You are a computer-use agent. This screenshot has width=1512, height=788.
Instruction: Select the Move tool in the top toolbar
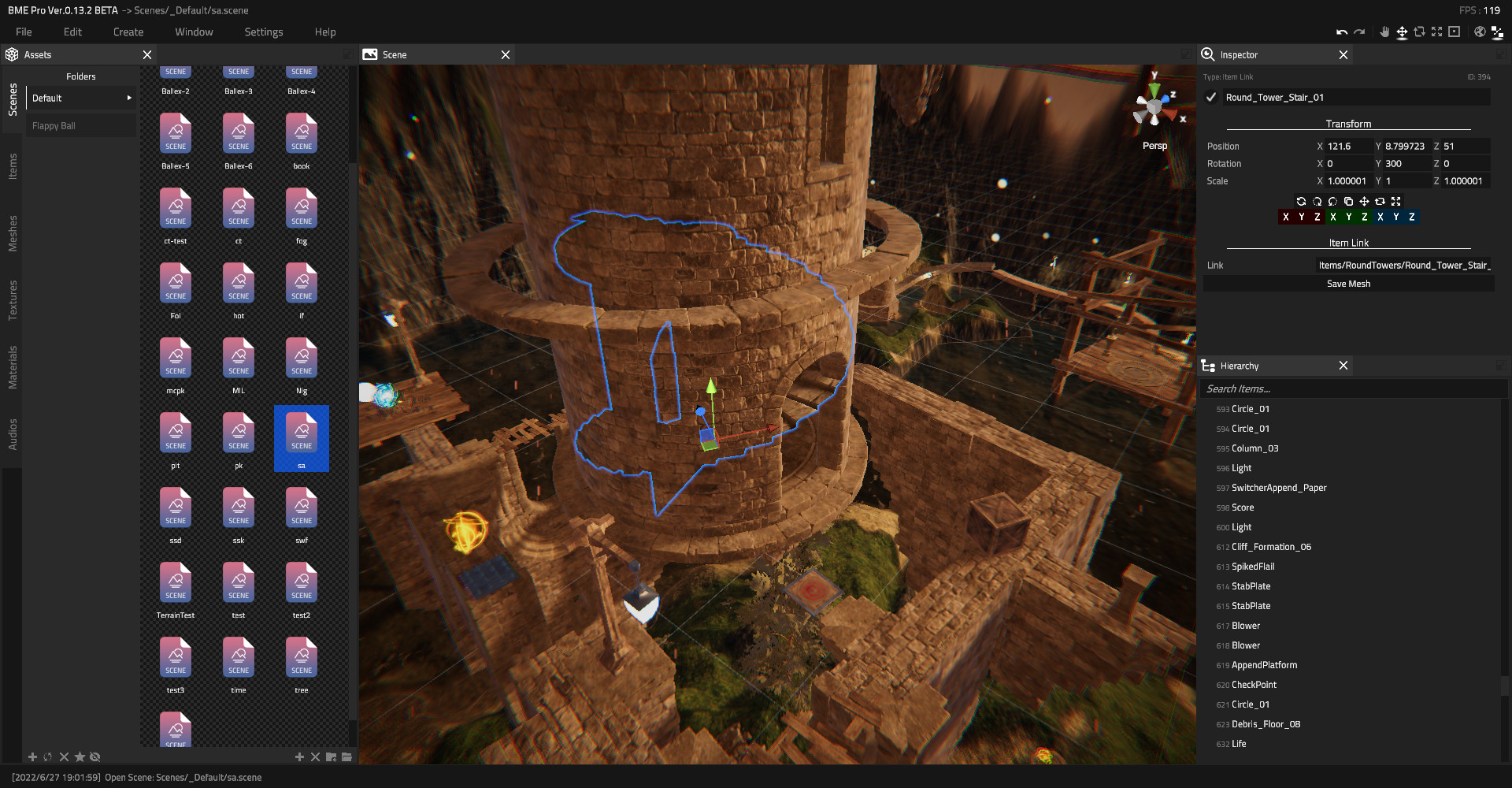coord(1403,32)
